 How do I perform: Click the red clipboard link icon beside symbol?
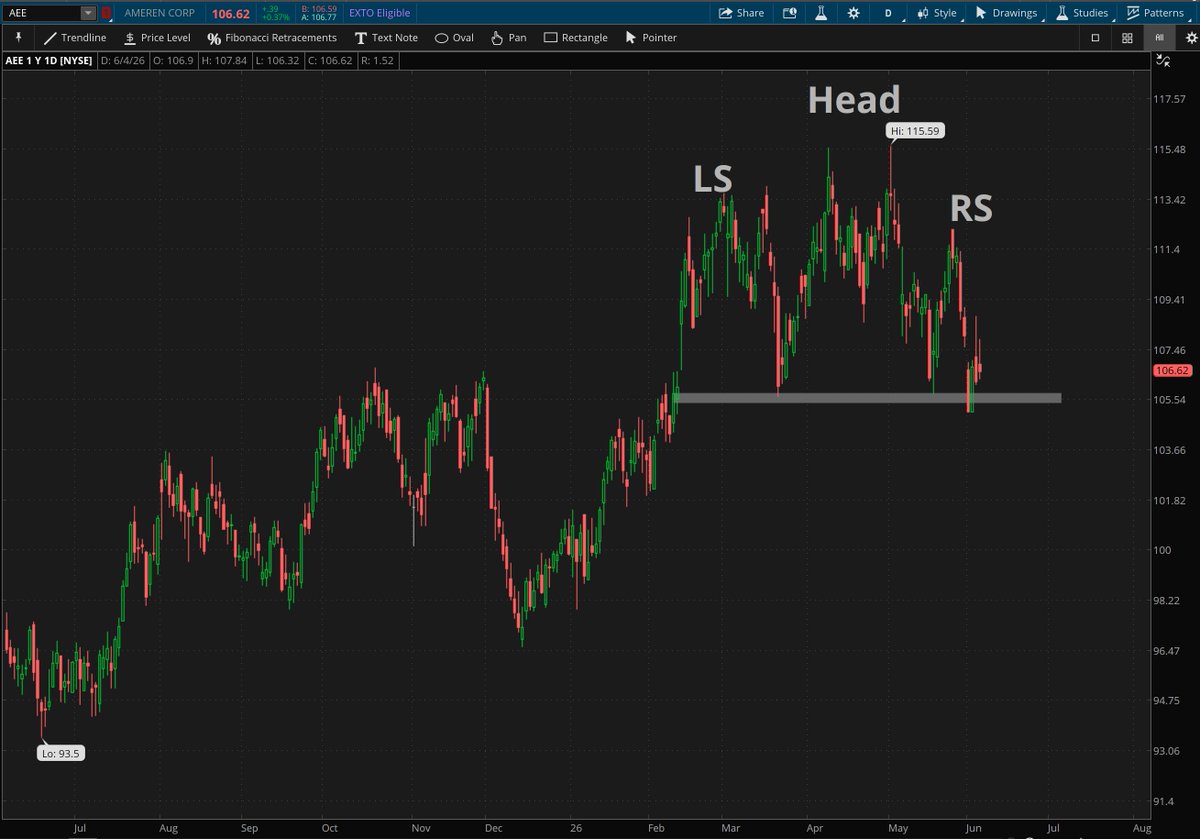pyautogui.click(x=106, y=13)
